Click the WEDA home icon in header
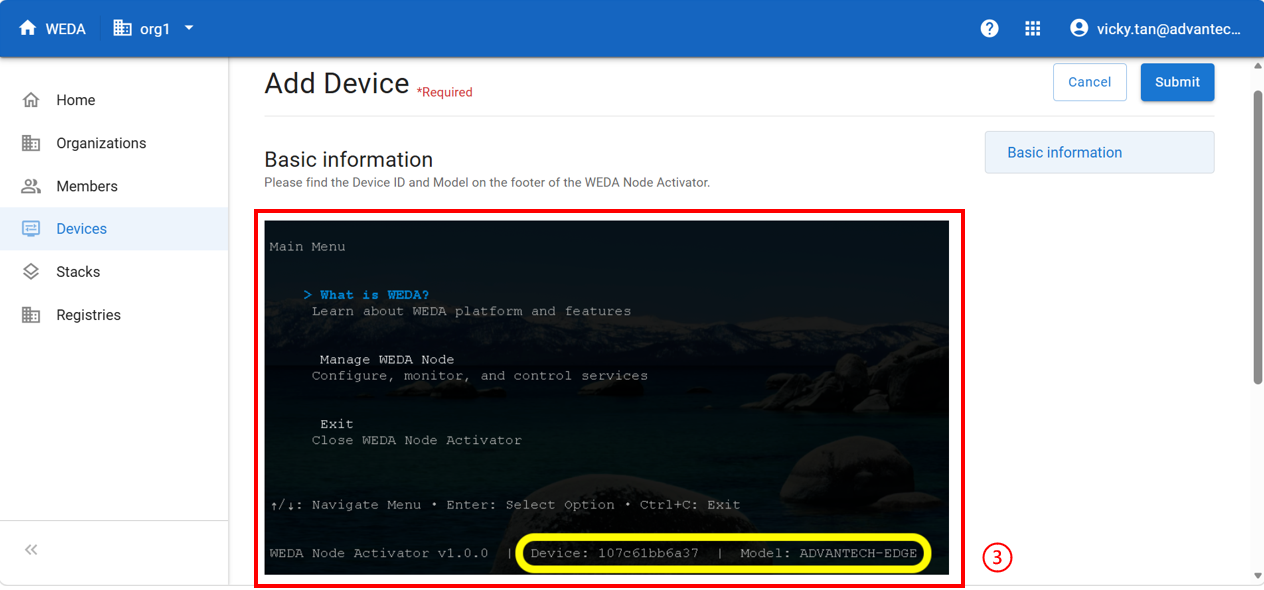Screen dimensions: 1264x590 [28, 29]
